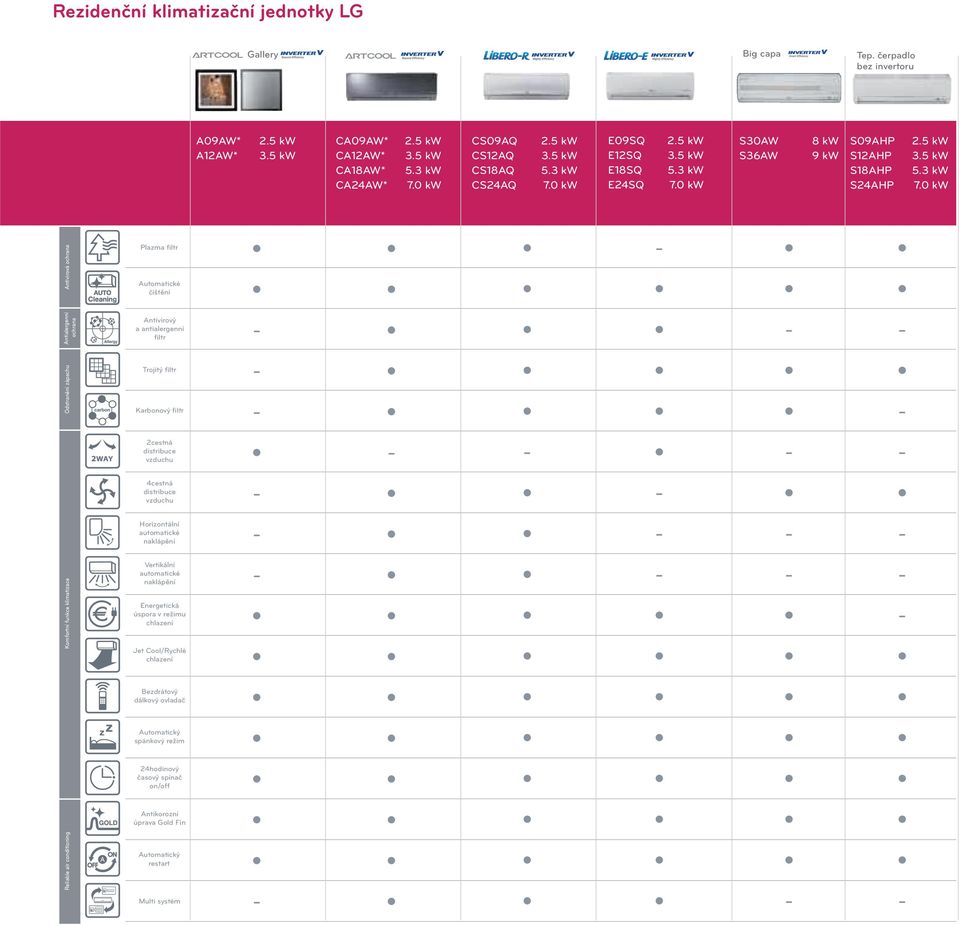Screen dimensions: 960x925
Task: Click the 'Antikorozní úprava Gold Fin' row label
Action: point(159,818)
